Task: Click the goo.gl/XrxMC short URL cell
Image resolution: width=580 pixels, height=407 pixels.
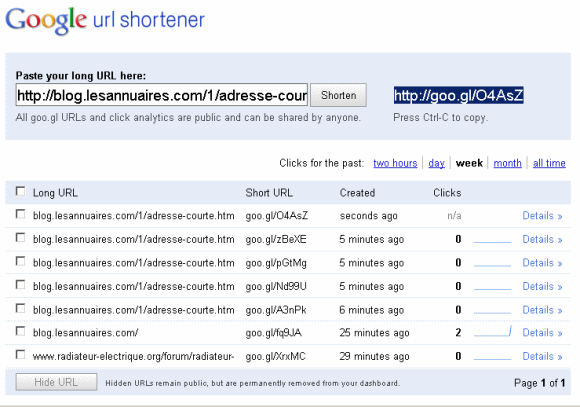Action: [276, 356]
